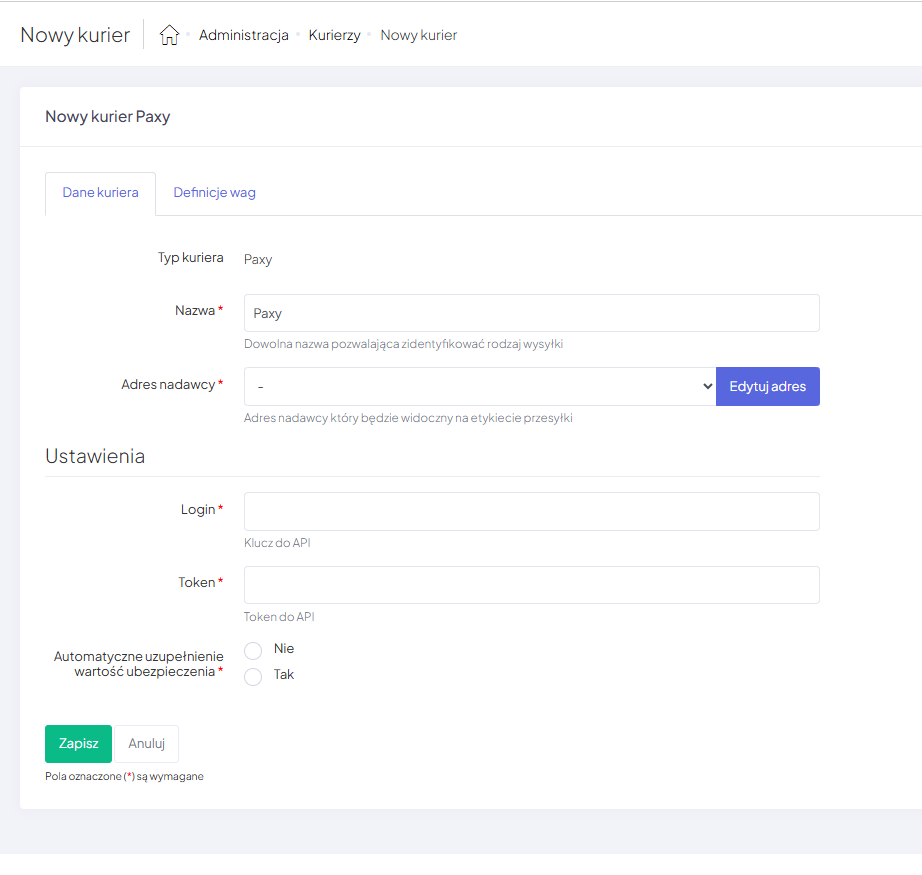
Task: Open the Definicje wag tab
Action: 214,193
